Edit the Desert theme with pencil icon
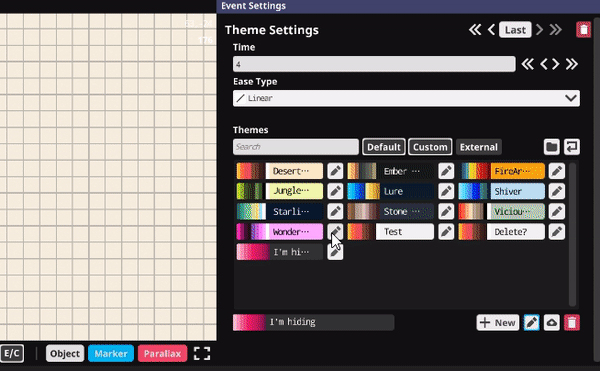The width and height of the screenshot is (600, 371). (335, 171)
